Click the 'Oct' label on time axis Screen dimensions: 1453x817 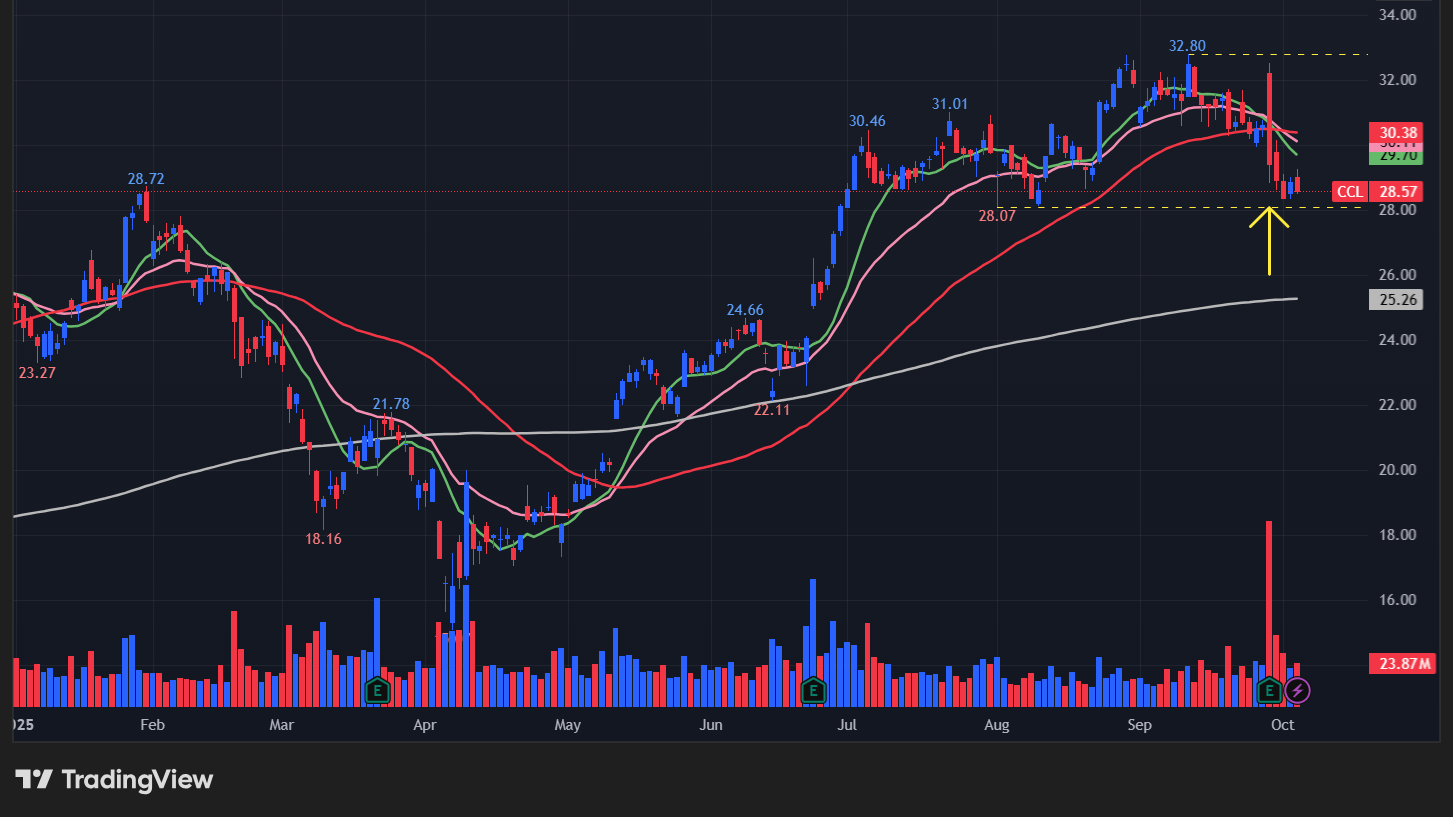coord(1281,724)
